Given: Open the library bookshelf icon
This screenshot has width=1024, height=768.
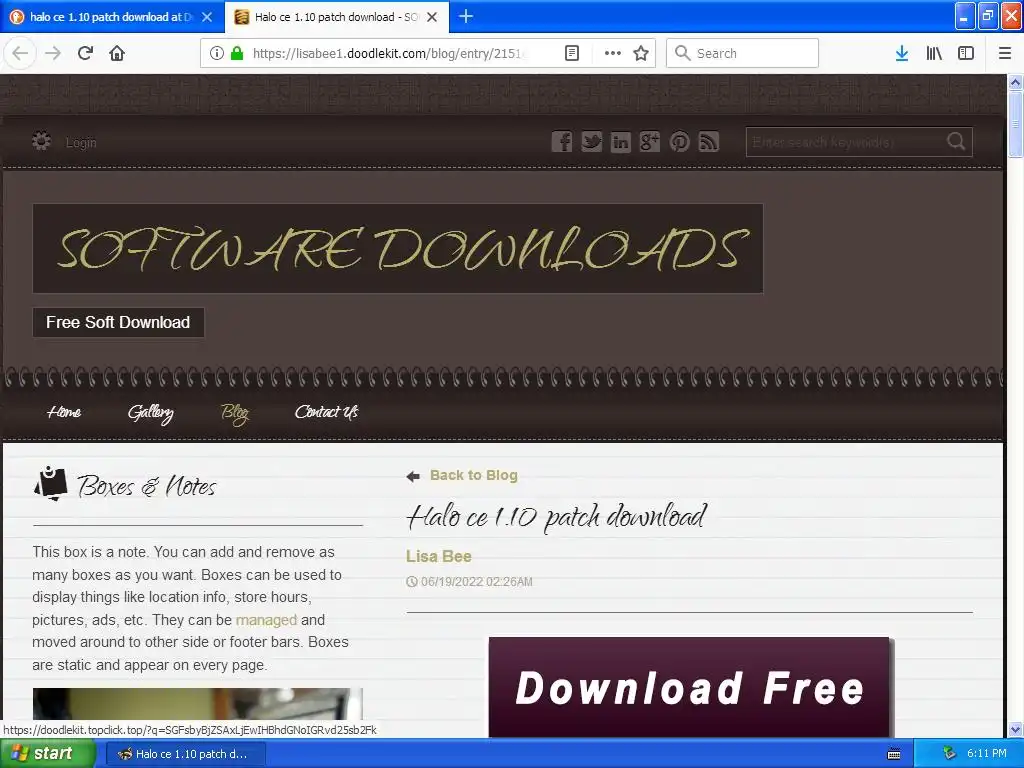Looking at the screenshot, I should tap(934, 53).
